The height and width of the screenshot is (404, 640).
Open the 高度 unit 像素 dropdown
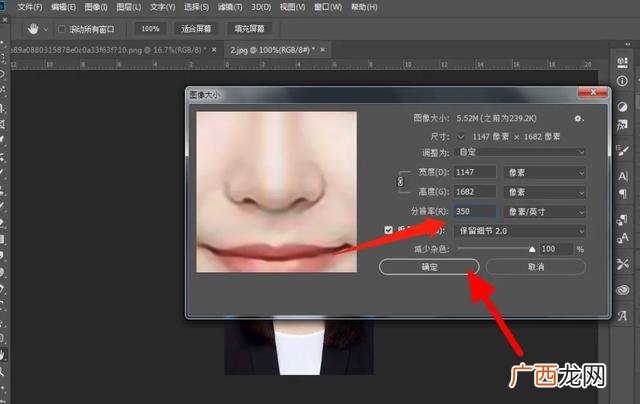545,192
